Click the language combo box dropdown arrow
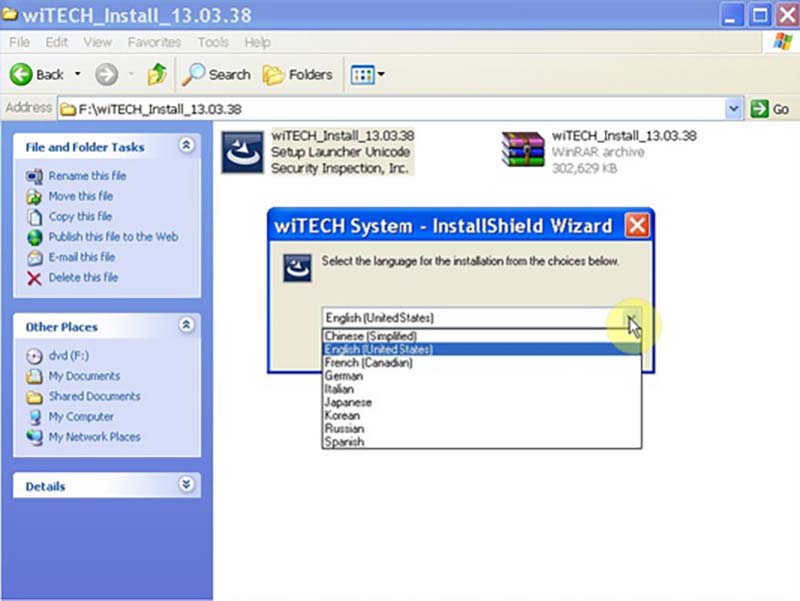Screen dimensions: 800x601 632,318
